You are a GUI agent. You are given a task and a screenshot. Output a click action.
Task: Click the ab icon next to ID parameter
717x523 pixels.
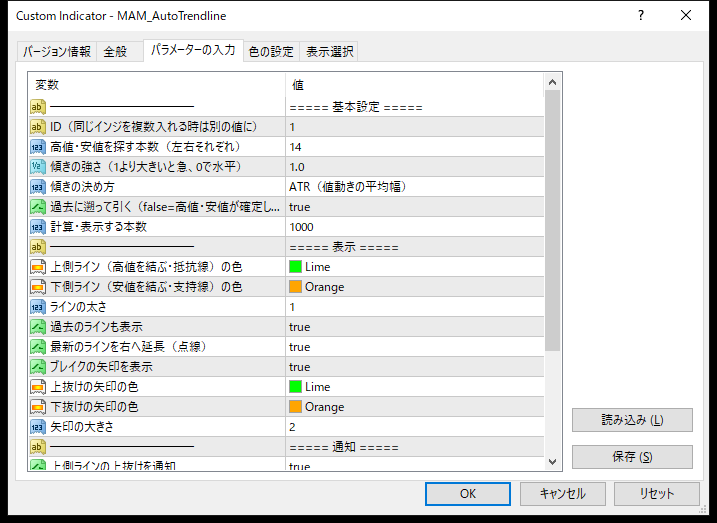(x=38, y=127)
